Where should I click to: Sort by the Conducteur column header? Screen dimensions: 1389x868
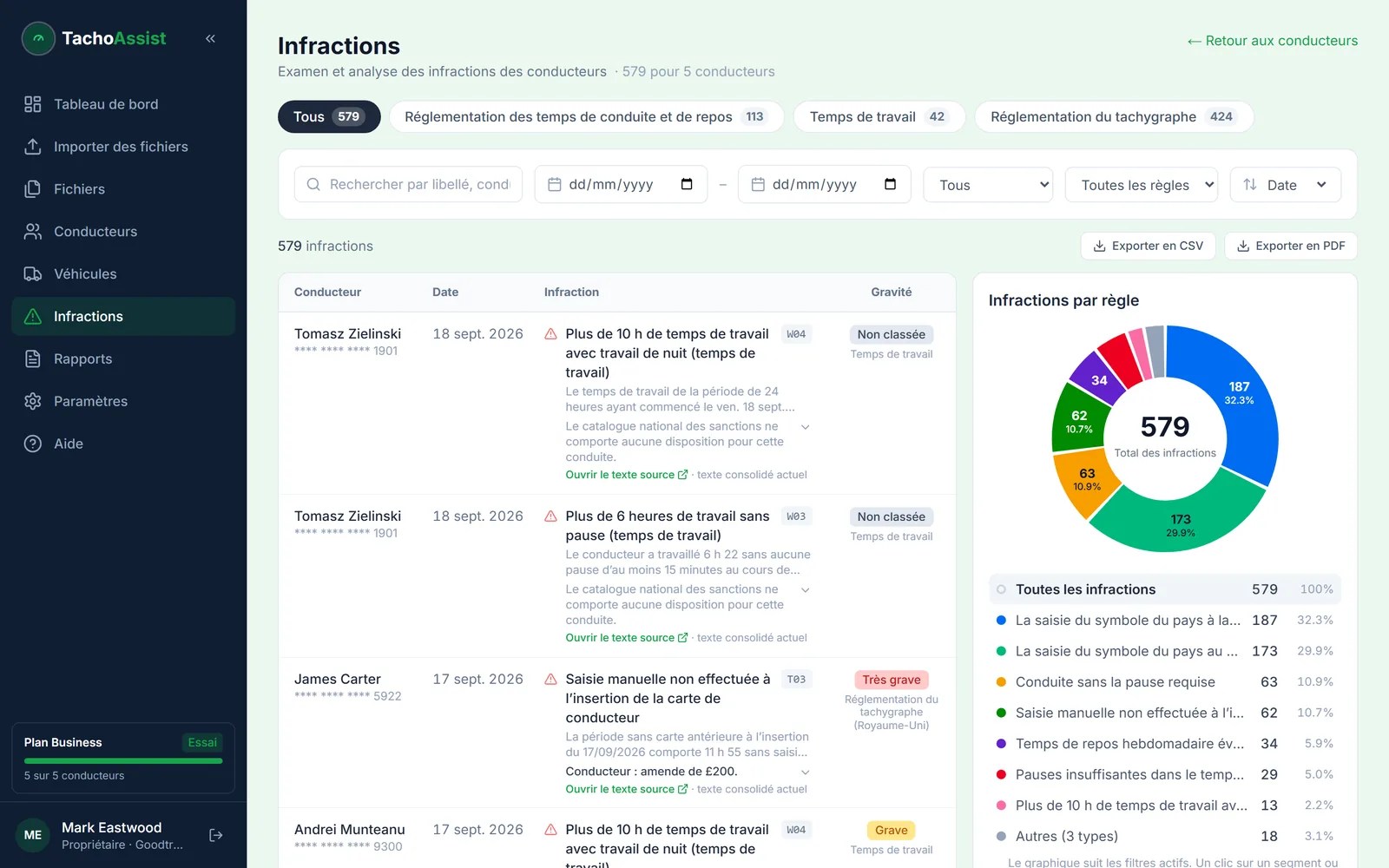(327, 293)
